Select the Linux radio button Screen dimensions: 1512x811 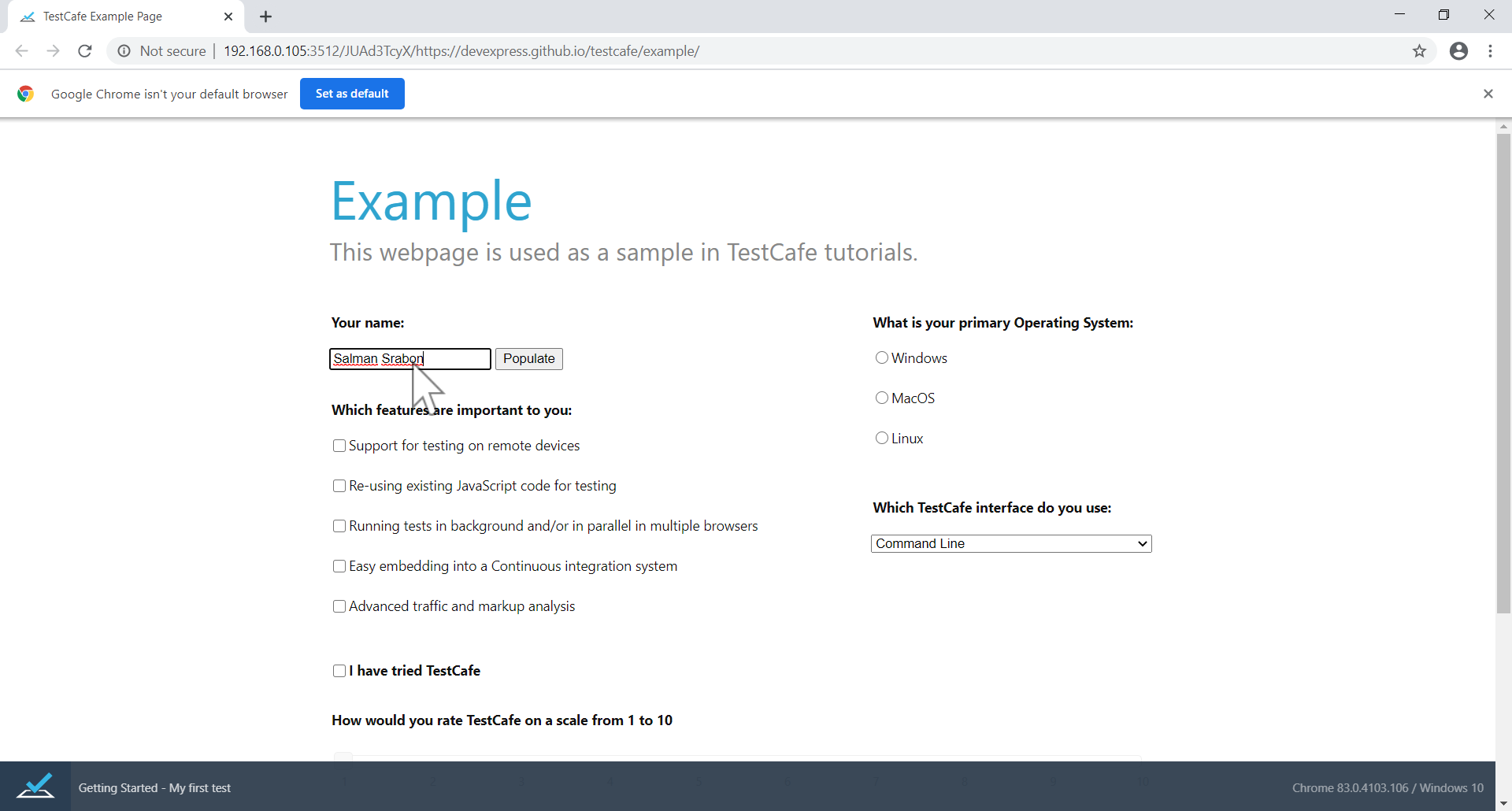[x=882, y=438]
